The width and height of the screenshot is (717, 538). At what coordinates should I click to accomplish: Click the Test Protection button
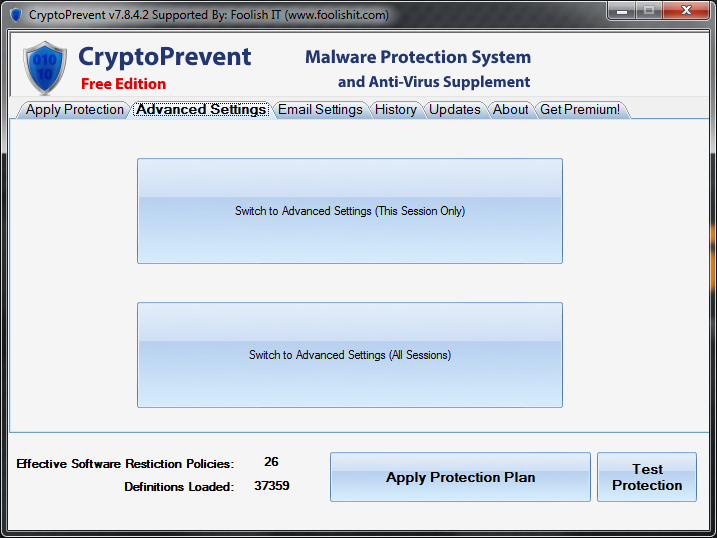[647, 477]
